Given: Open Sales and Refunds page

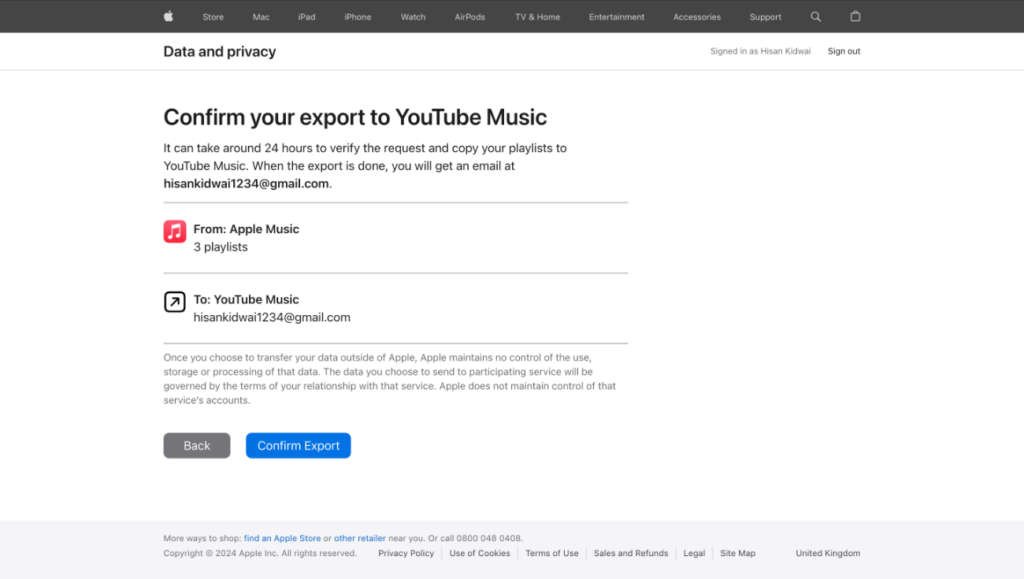Looking at the screenshot, I should click(x=630, y=552).
